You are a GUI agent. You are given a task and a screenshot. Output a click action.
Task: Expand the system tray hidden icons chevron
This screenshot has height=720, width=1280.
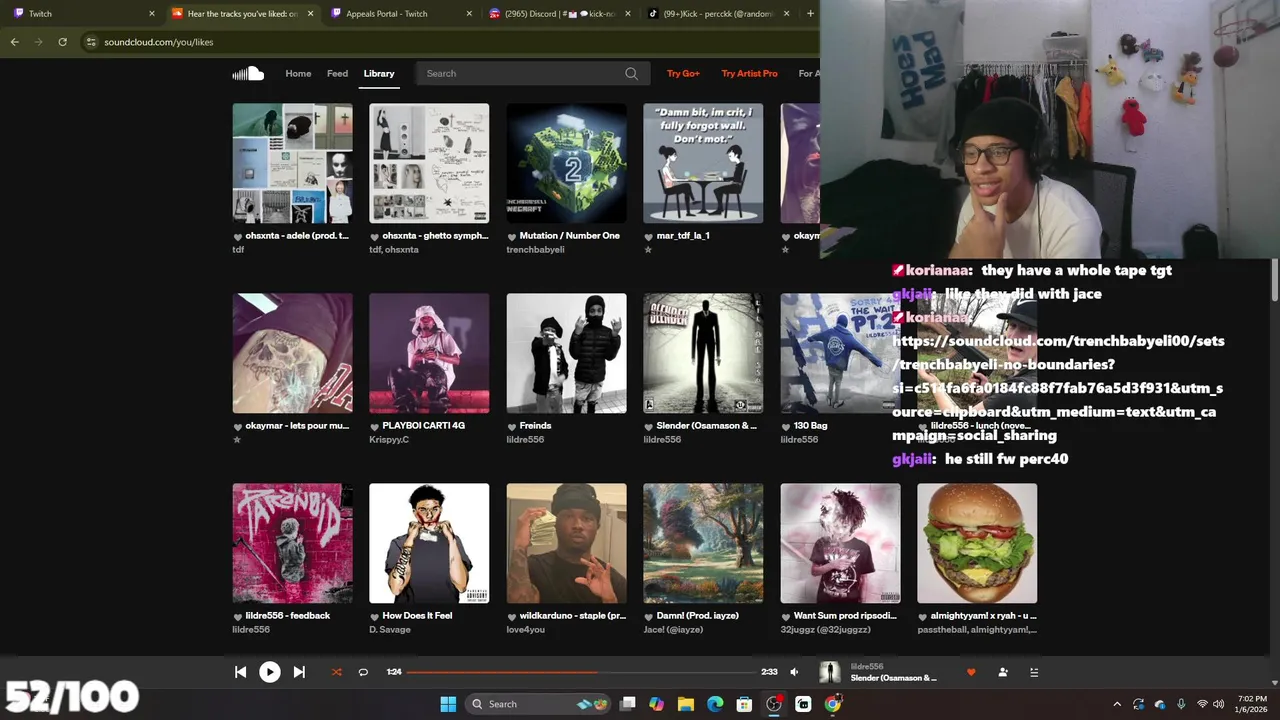click(x=1117, y=704)
